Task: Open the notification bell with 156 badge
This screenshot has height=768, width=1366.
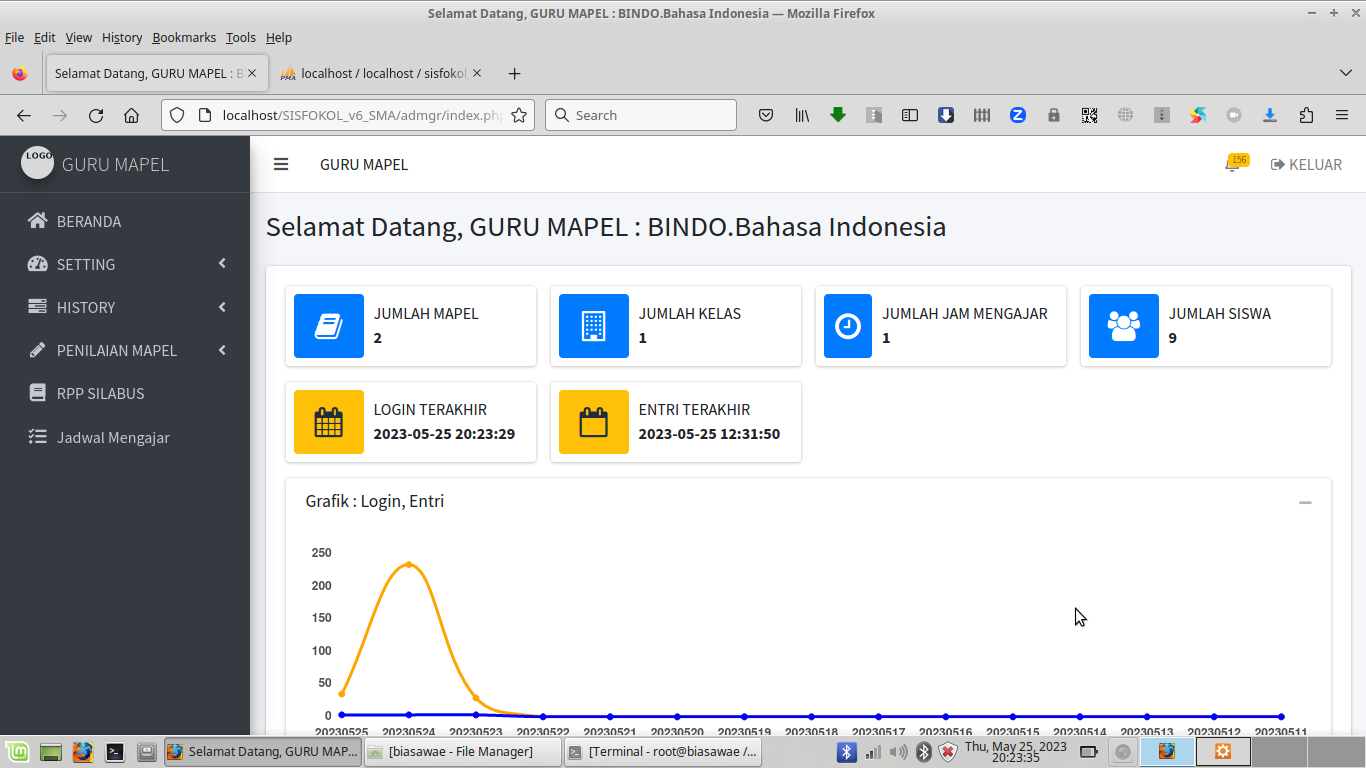Action: (x=1236, y=163)
